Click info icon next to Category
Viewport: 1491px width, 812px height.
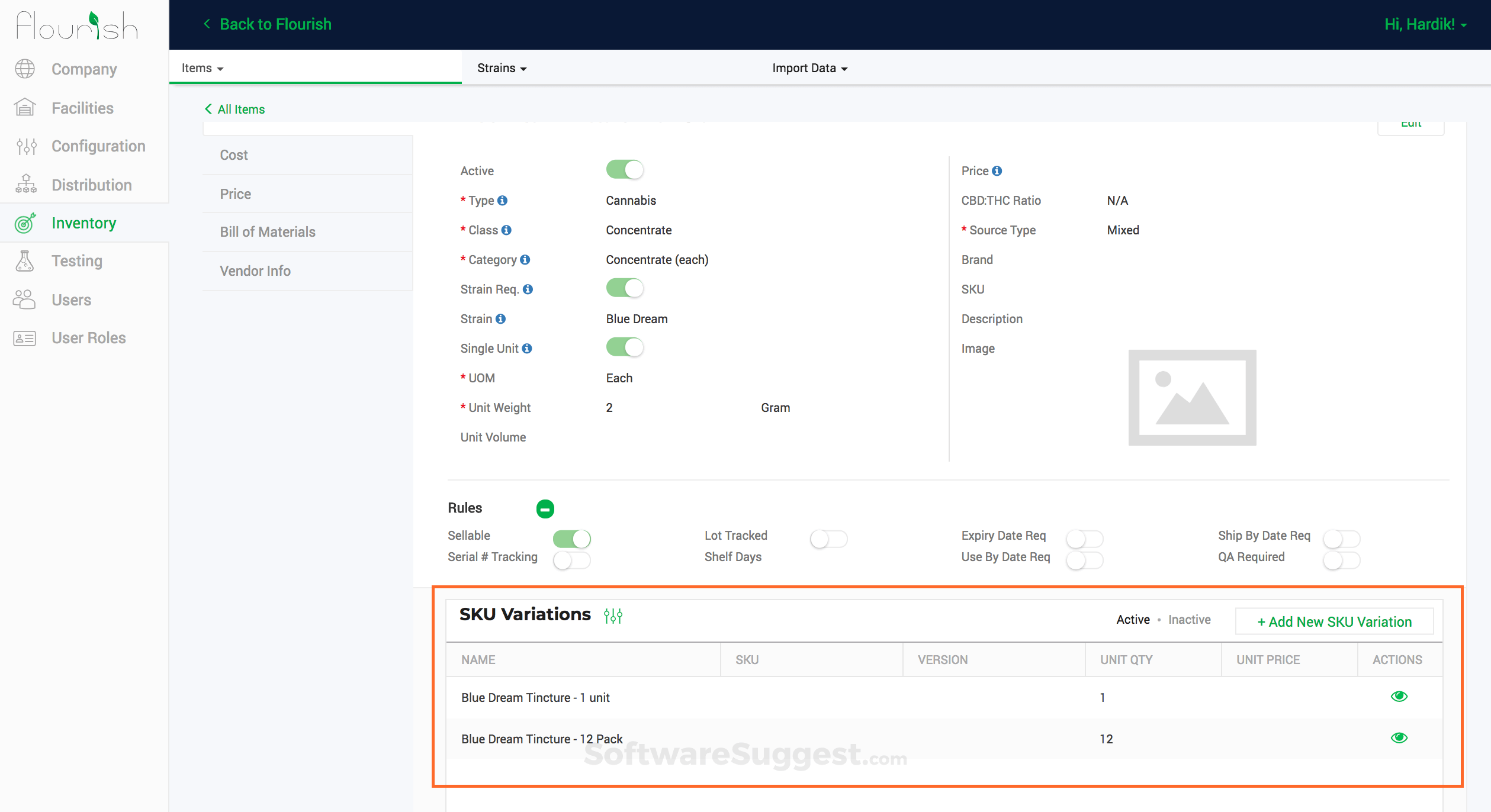point(525,260)
